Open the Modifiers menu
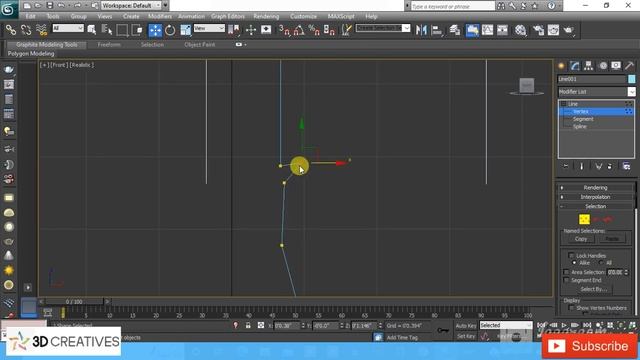640x360 pixels. [x=160, y=16]
